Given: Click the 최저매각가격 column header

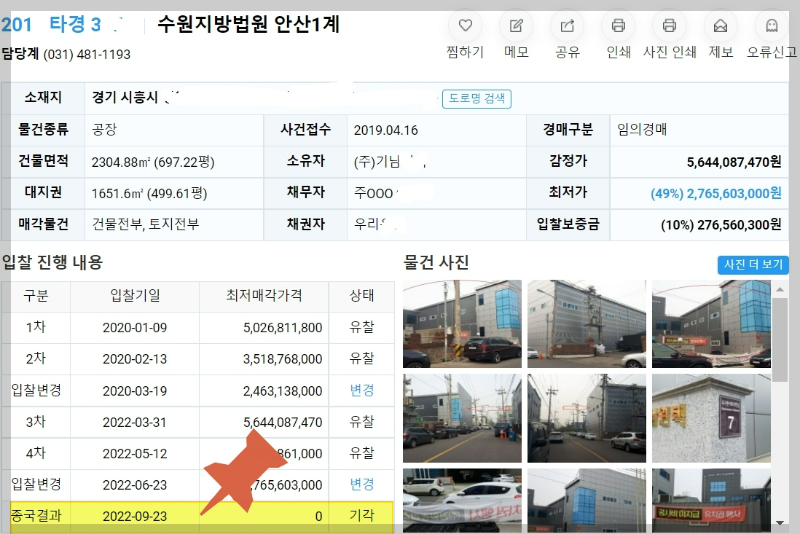Looking at the screenshot, I should point(264,295).
